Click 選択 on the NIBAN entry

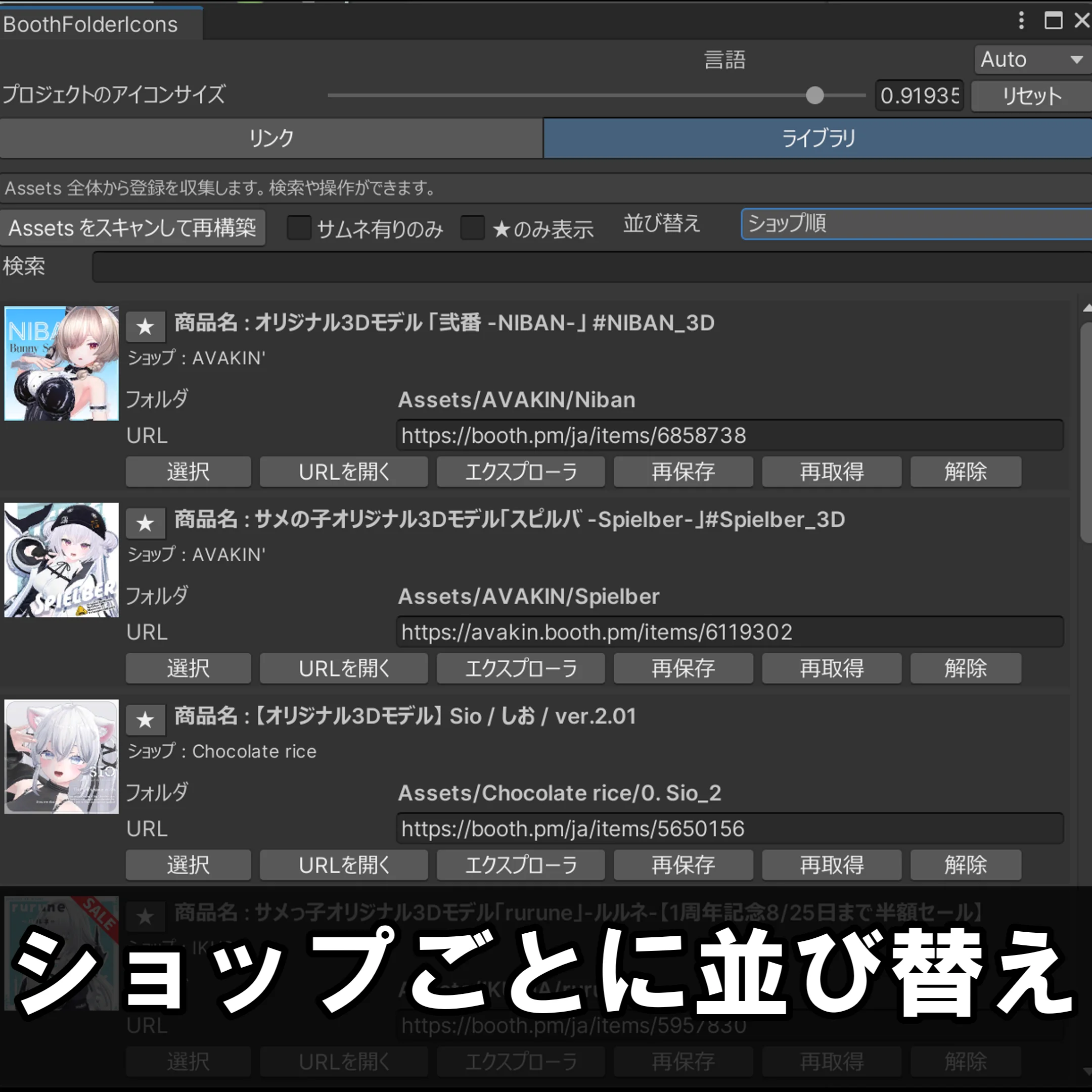tap(188, 471)
